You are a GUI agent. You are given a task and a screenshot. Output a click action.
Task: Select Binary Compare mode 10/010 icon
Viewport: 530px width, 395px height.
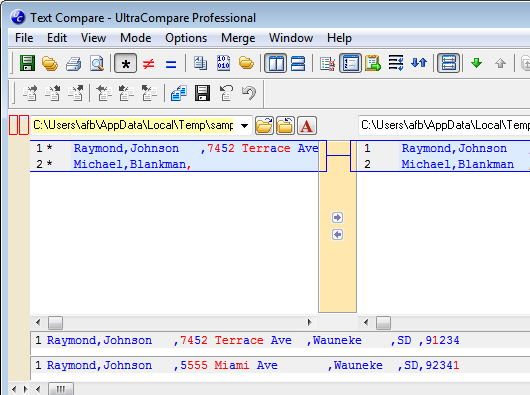[223, 63]
